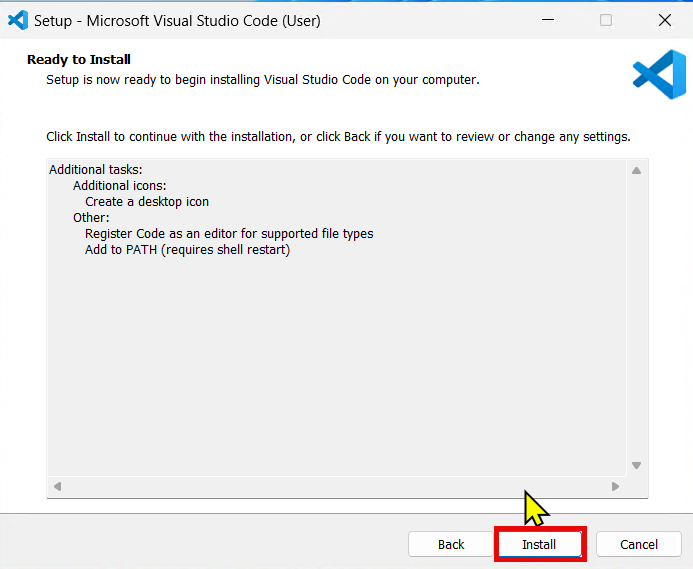Click 'Setup is now ready to begin' sentence

tap(263, 80)
